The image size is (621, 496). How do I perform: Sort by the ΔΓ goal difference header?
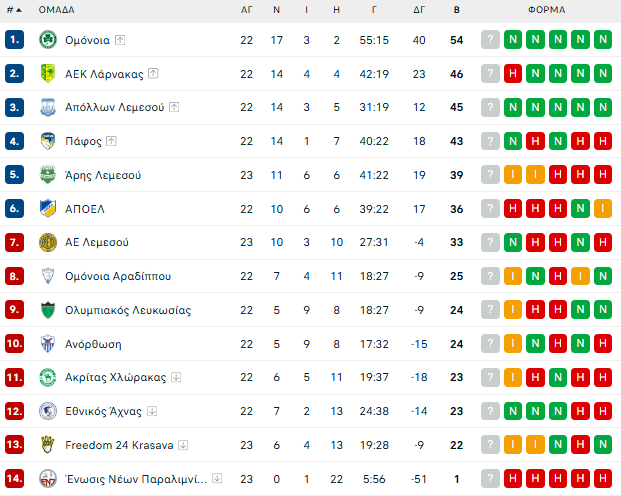[x=419, y=10]
